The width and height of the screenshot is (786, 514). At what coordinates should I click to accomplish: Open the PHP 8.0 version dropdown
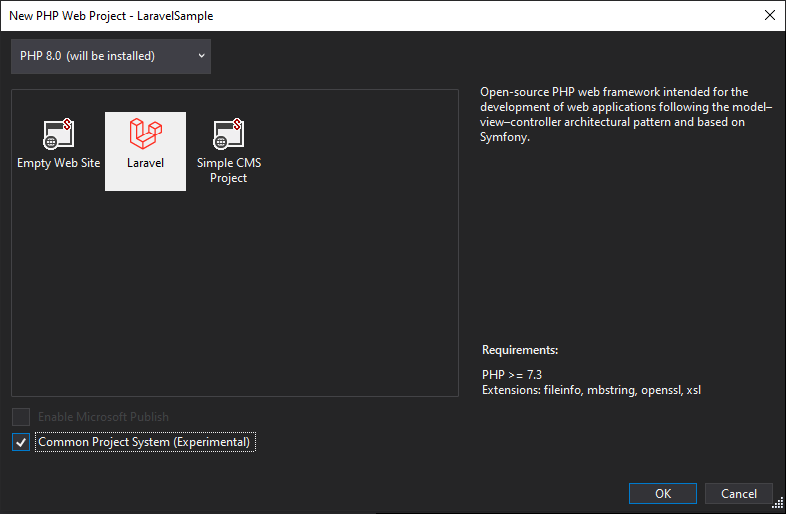click(111, 56)
